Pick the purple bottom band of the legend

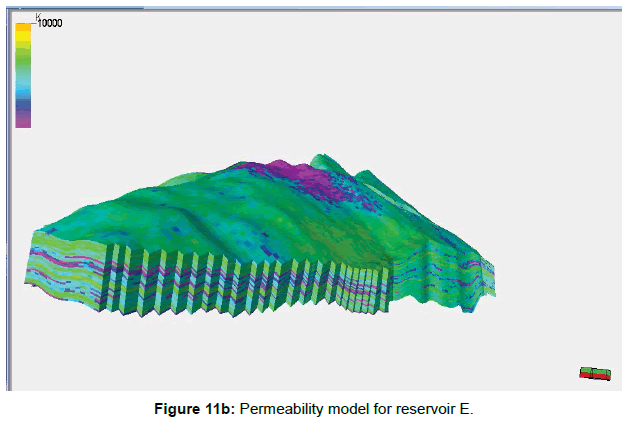click(x=23, y=119)
